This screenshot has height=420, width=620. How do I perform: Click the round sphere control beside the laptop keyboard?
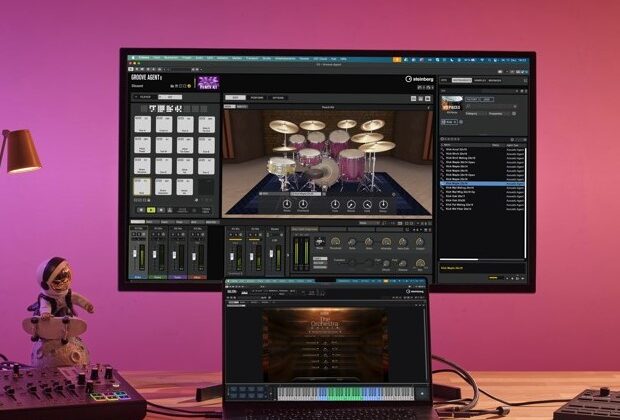click(x=422, y=394)
